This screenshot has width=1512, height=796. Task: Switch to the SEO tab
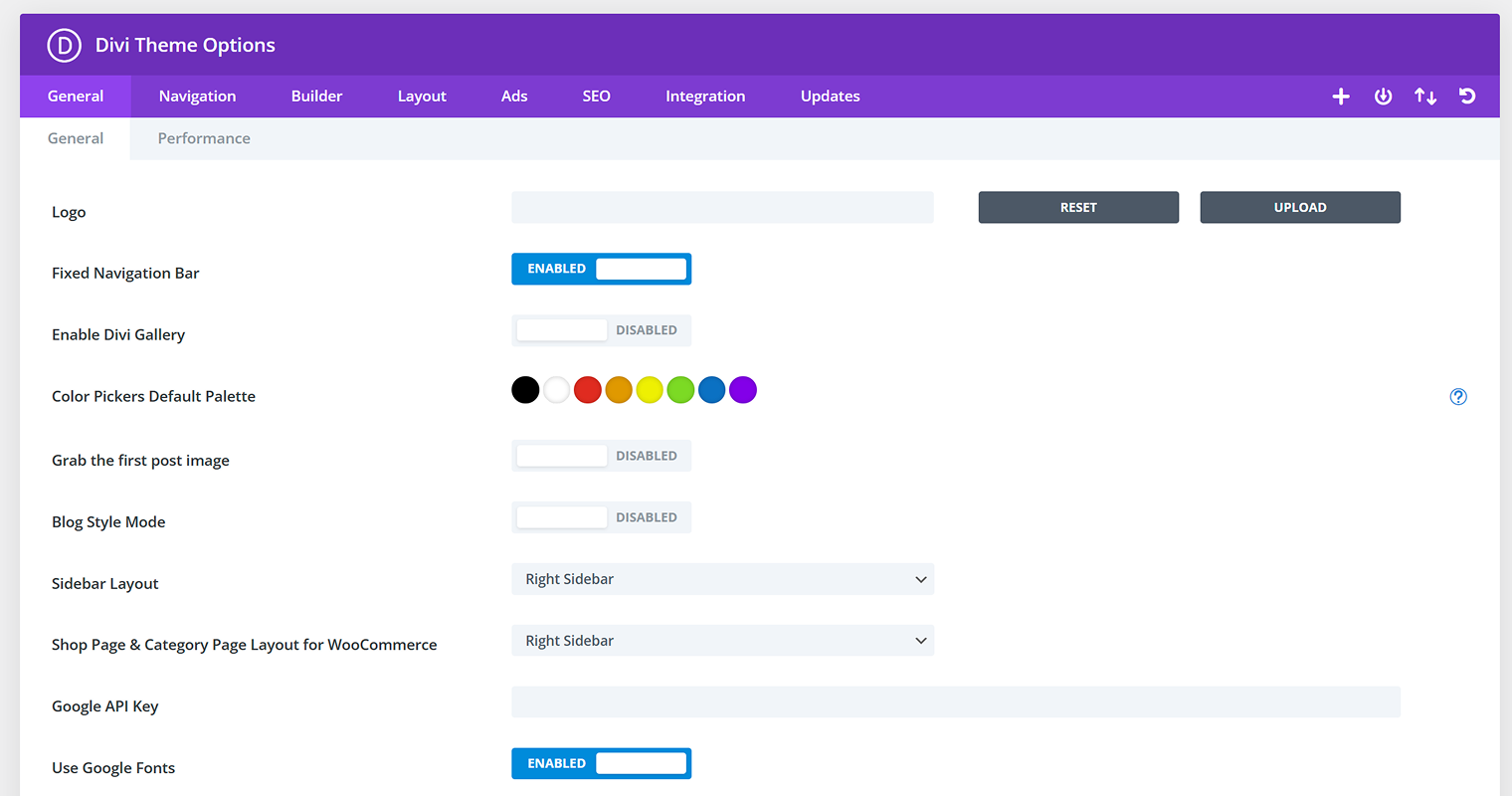597,97
